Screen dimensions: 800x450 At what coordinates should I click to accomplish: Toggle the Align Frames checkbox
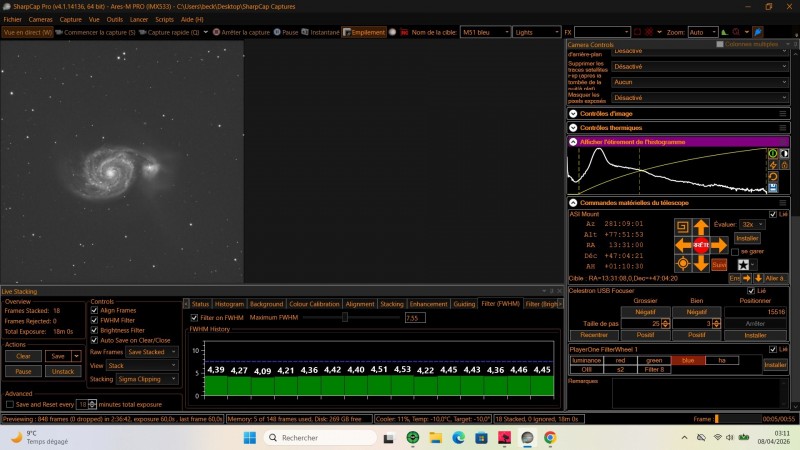coord(94,310)
